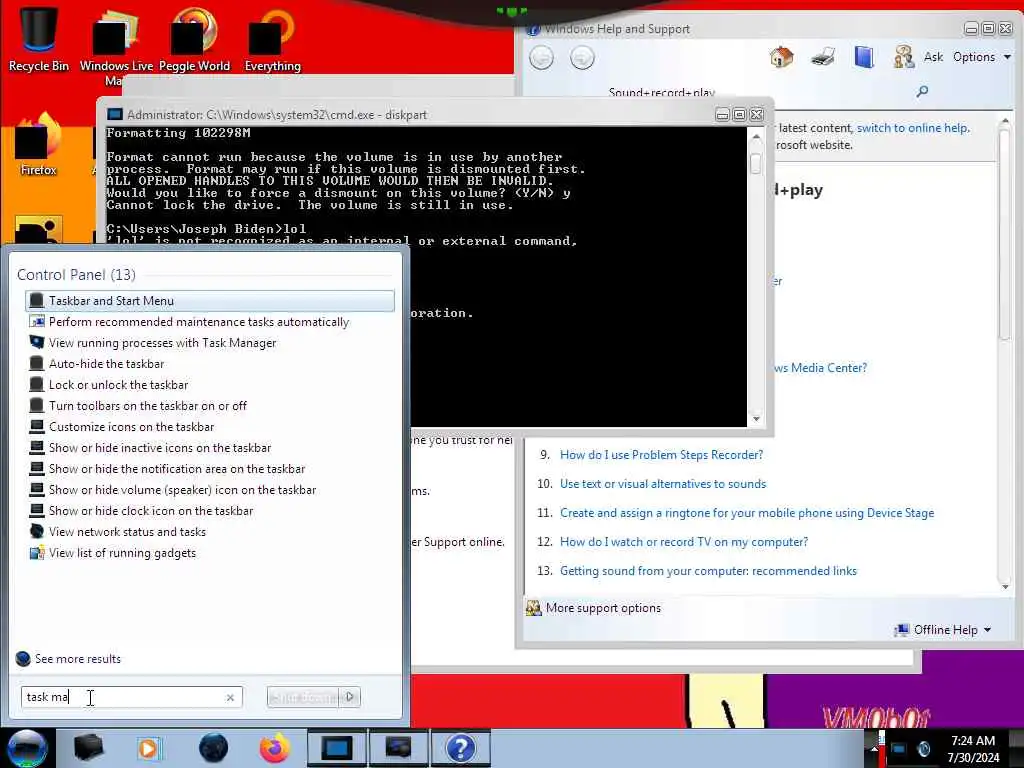Switch to Help and Support taskbar button
1024x768 pixels.
(x=460, y=748)
